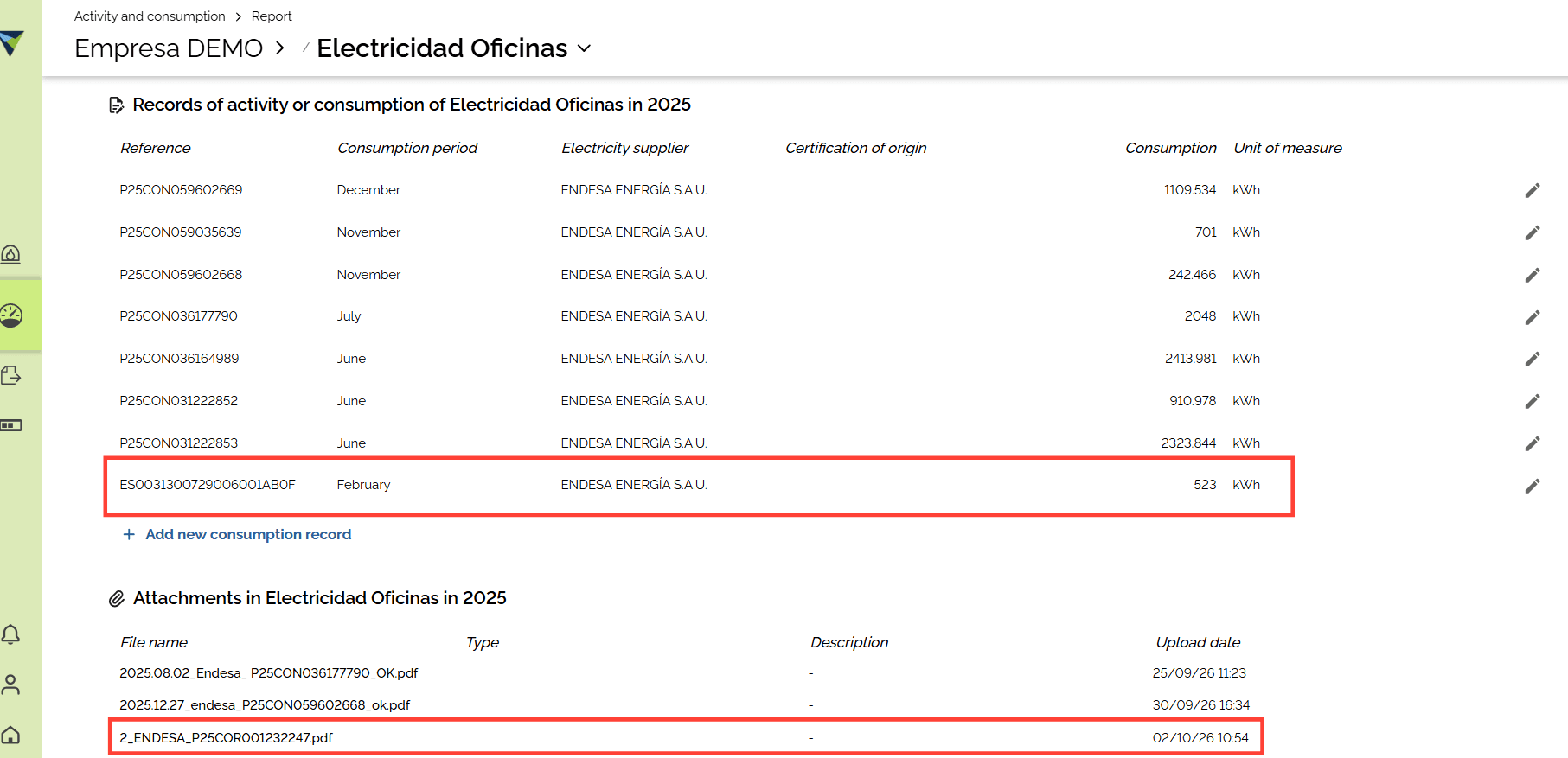Edit record P25CON031222852 with pencil icon
This screenshot has width=1568, height=758.
[x=1532, y=401]
